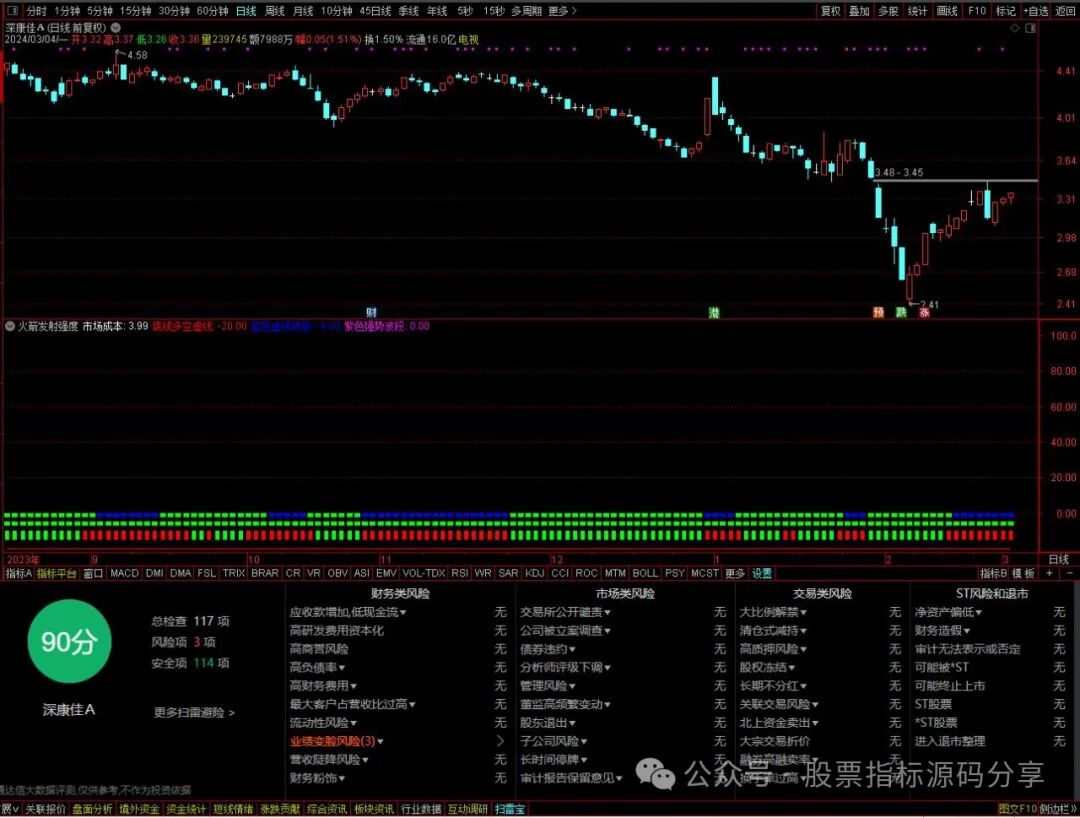The image size is (1080, 818).
Task: Open the 板块资讯 bottom tab
Action: [374, 809]
